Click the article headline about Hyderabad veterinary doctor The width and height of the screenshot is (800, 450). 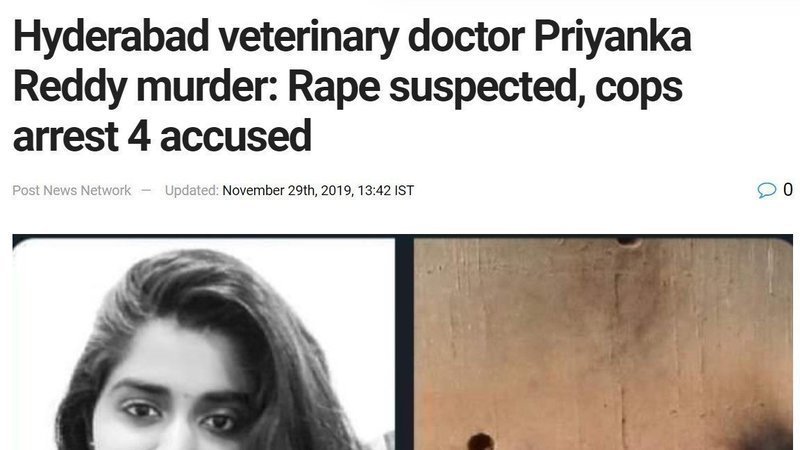point(352,86)
